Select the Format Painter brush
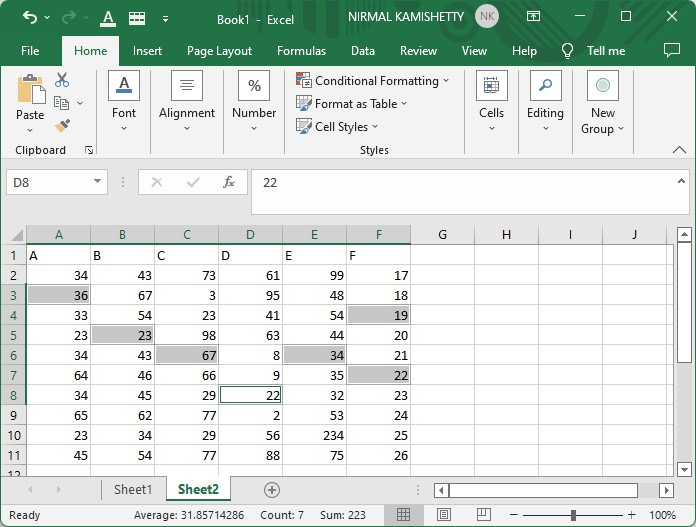 coord(62,126)
